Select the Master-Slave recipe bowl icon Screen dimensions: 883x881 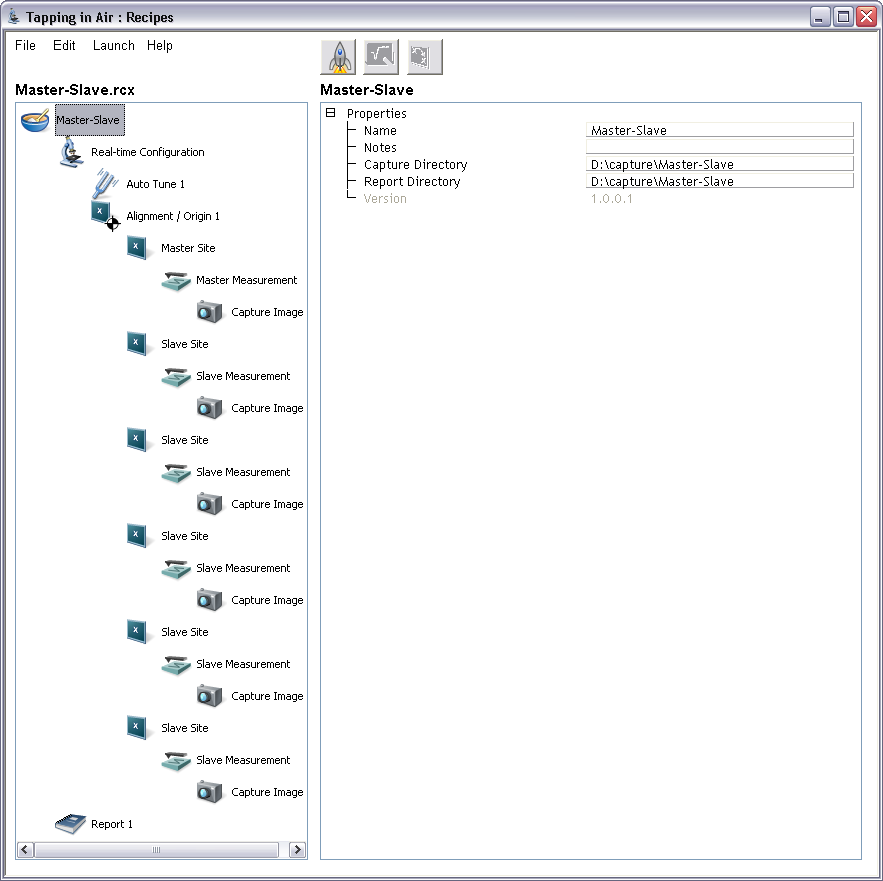coord(35,120)
